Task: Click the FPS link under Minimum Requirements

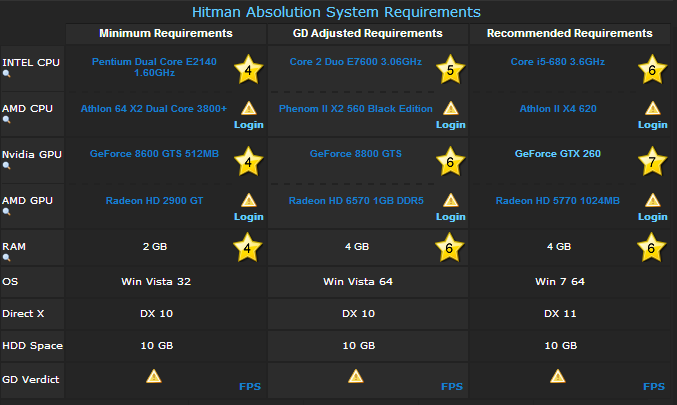Action: tap(250, 386)
